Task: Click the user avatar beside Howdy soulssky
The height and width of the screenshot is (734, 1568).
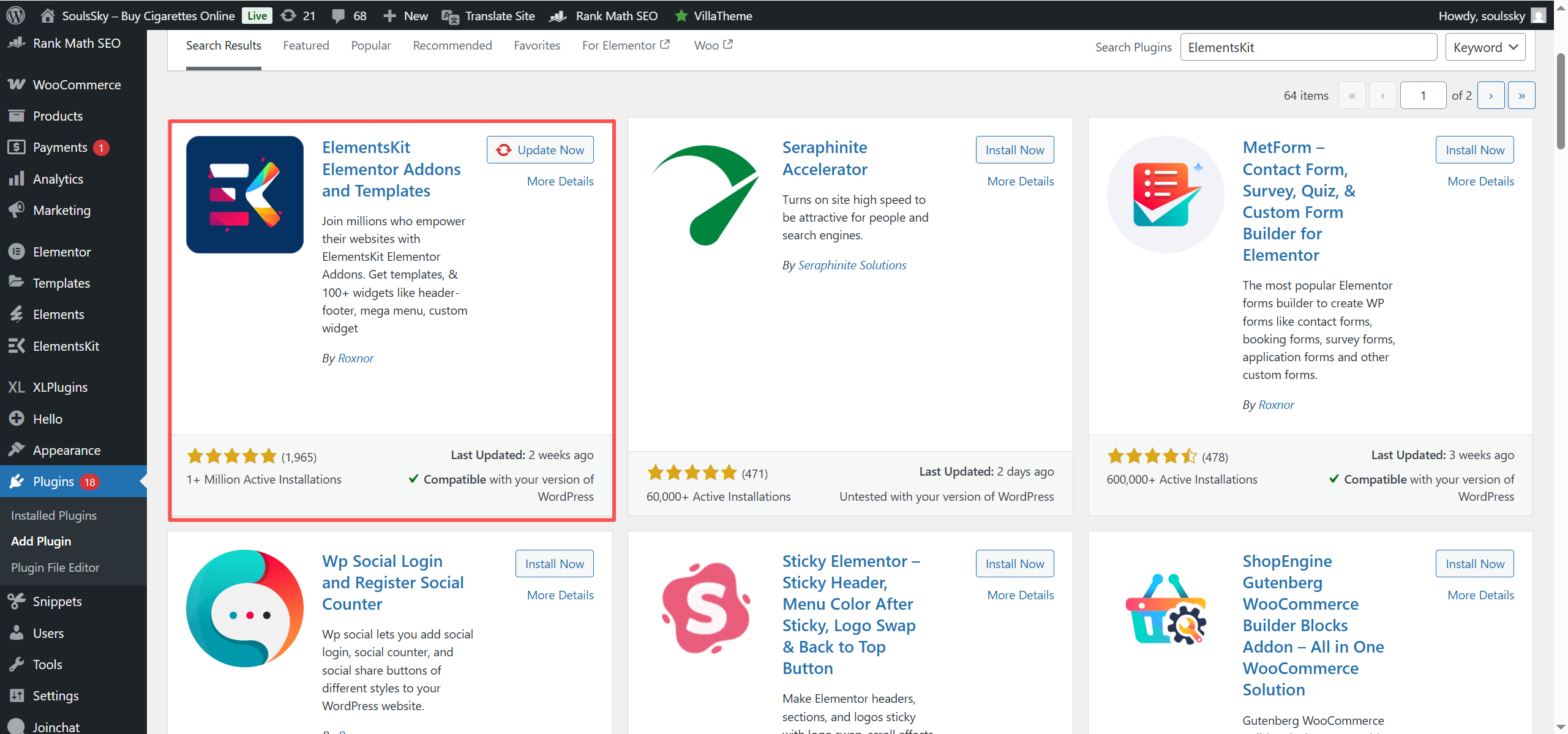Action: click(1537, 15)
